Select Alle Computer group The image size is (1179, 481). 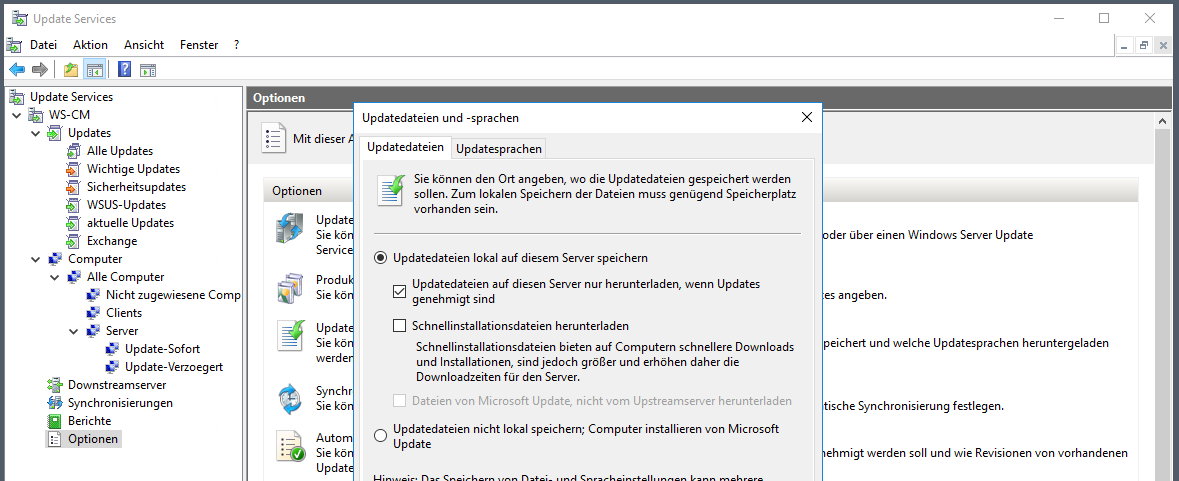click(x=126, y=277)
